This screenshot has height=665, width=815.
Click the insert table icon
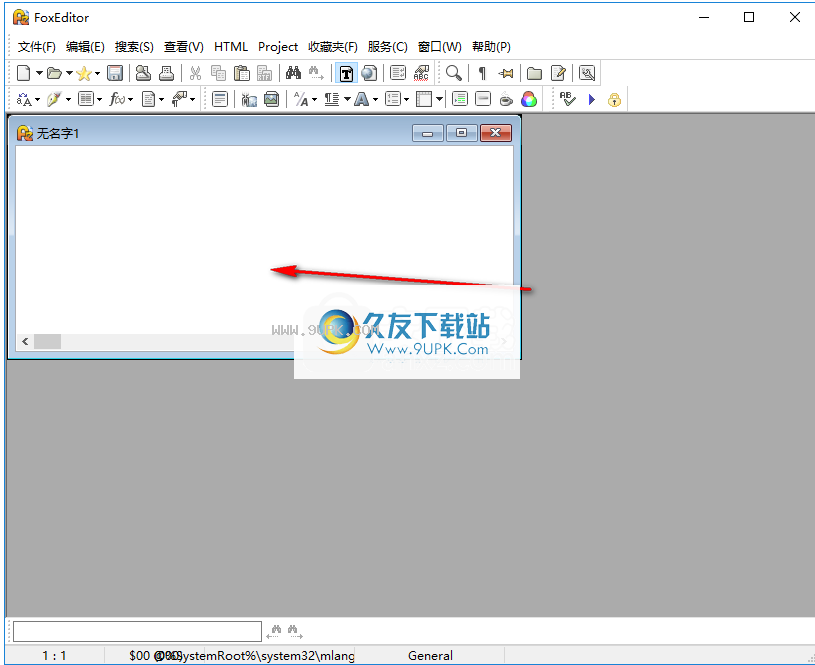point(424,99)
